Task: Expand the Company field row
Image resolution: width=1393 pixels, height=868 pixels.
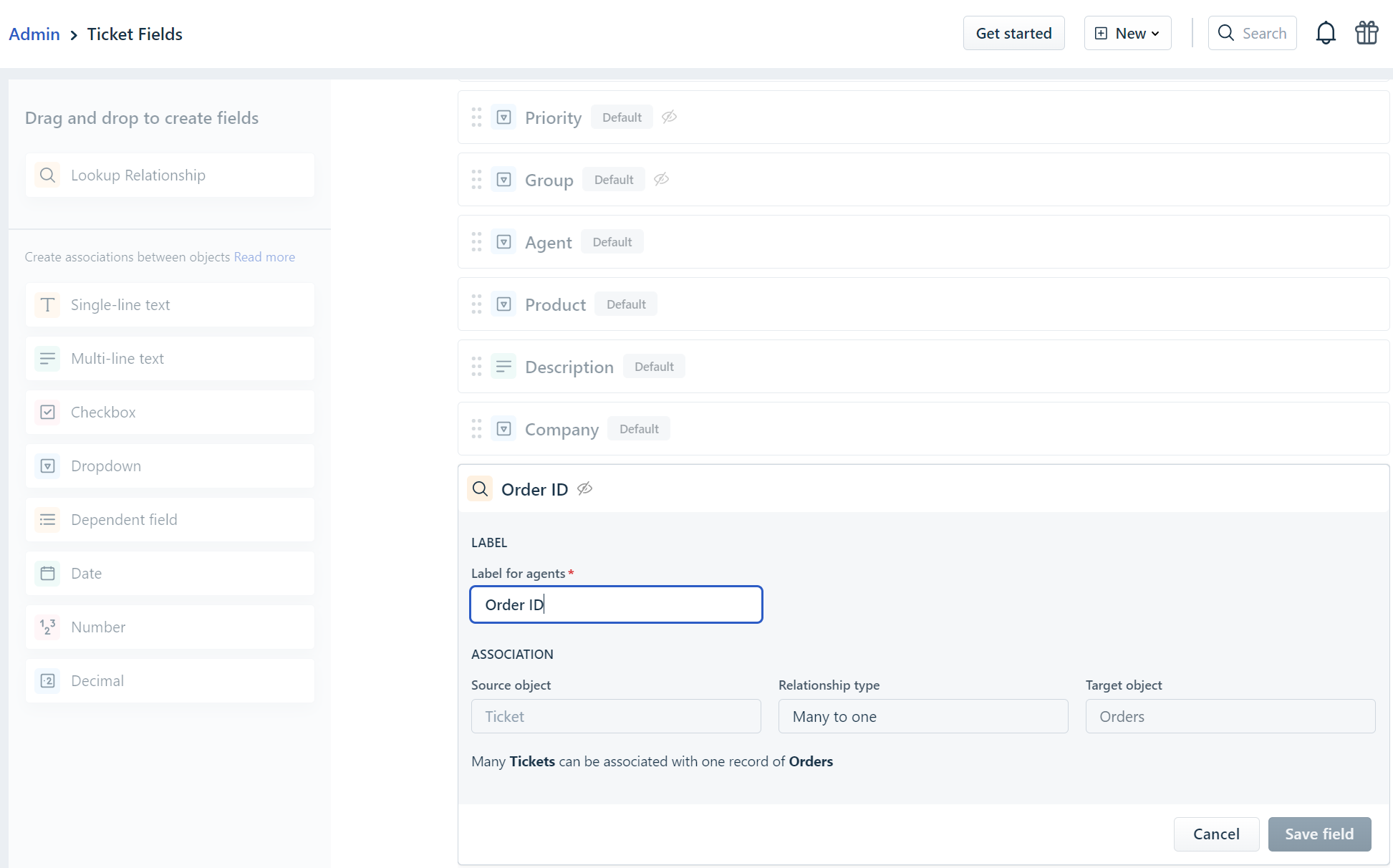Action: (561, 429)
